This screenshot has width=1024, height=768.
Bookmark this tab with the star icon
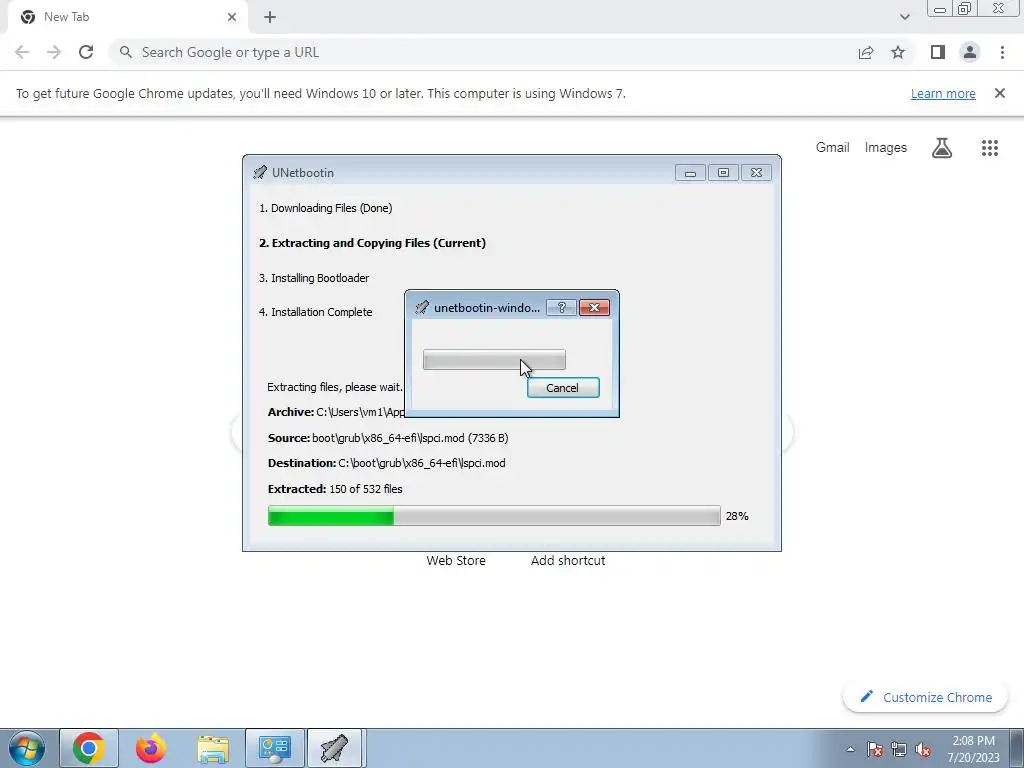point(898,52)
